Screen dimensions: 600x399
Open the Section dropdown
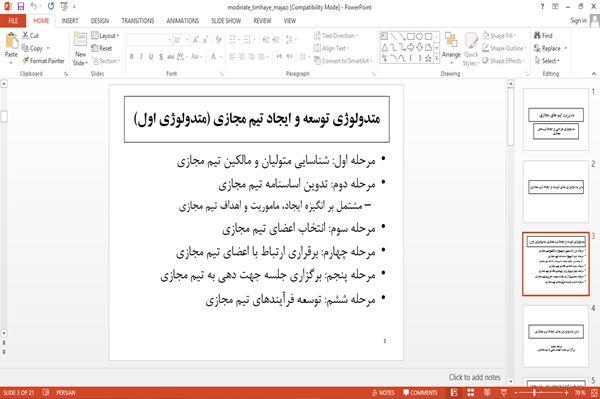pos(106,61)
